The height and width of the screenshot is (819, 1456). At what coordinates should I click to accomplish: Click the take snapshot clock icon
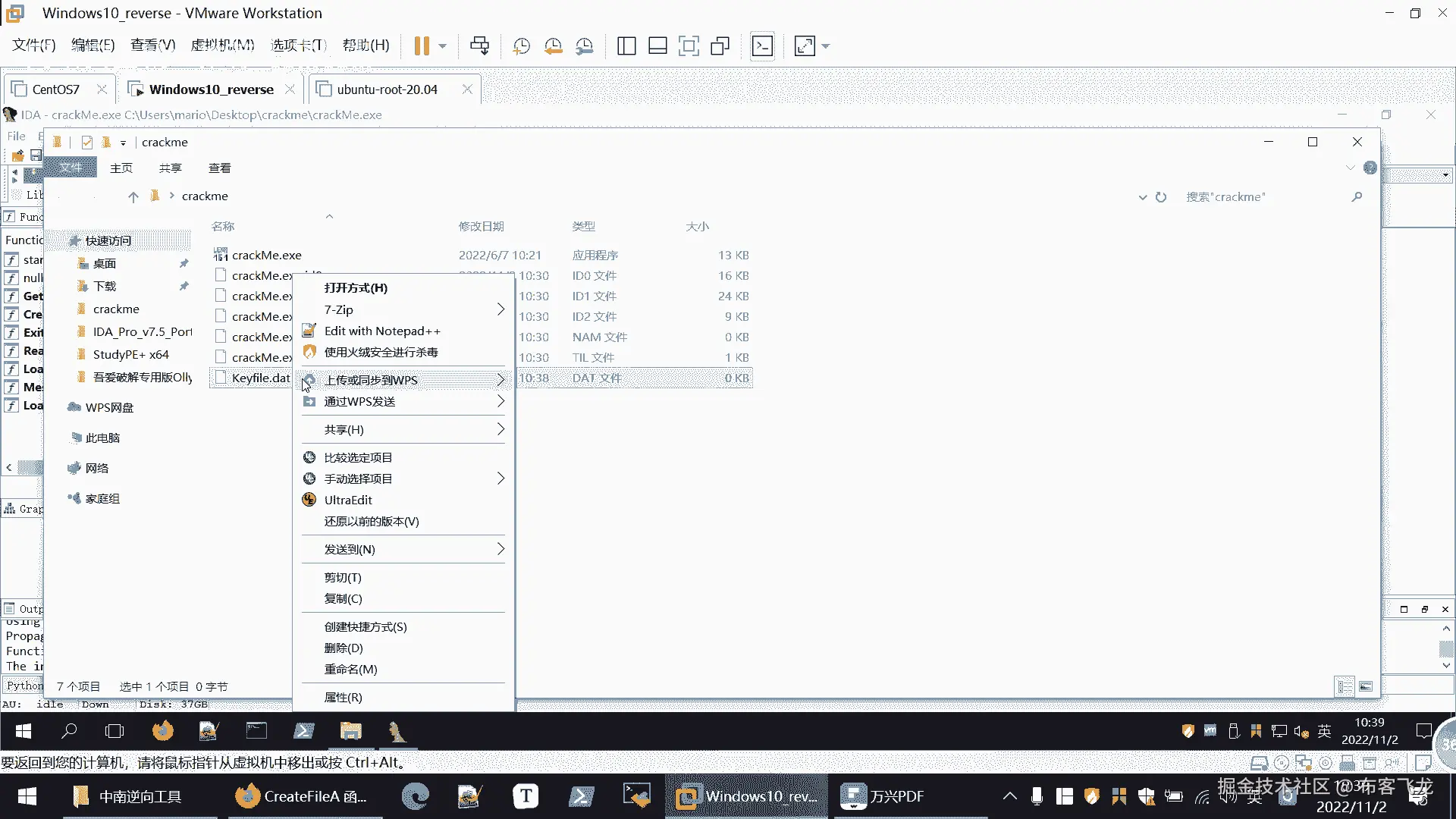[521, 46]
